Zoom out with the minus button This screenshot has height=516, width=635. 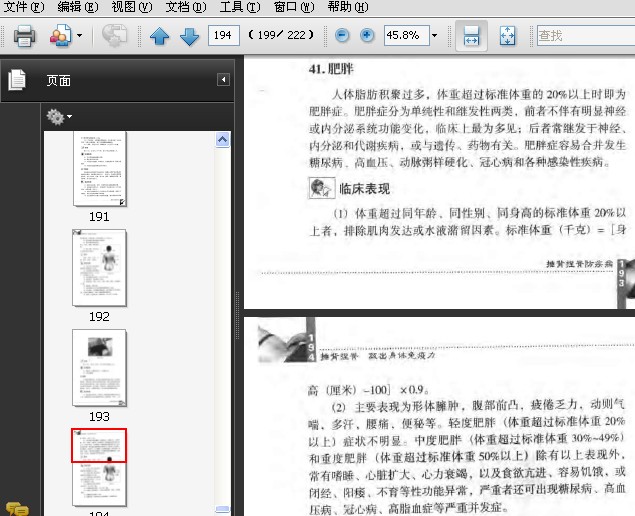(343, 36)
